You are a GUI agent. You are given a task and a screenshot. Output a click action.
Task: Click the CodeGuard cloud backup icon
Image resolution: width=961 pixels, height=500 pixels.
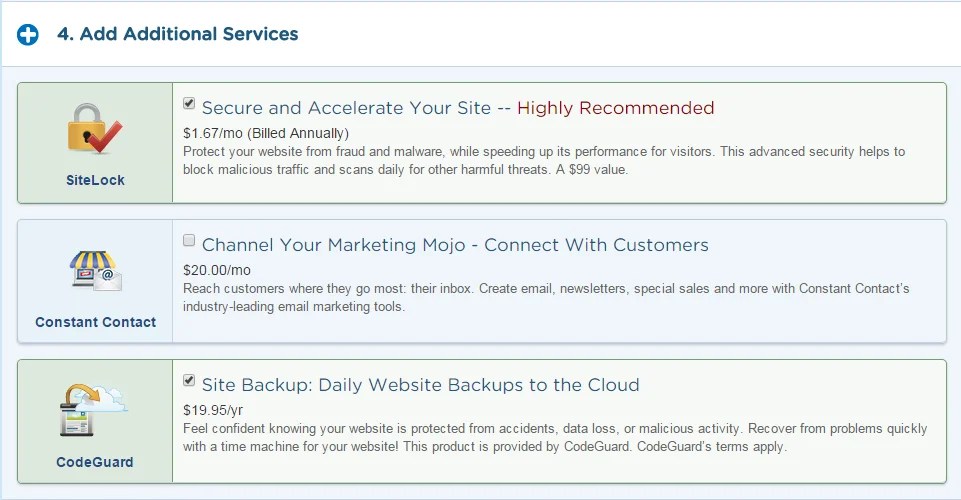tap(93, 409)
